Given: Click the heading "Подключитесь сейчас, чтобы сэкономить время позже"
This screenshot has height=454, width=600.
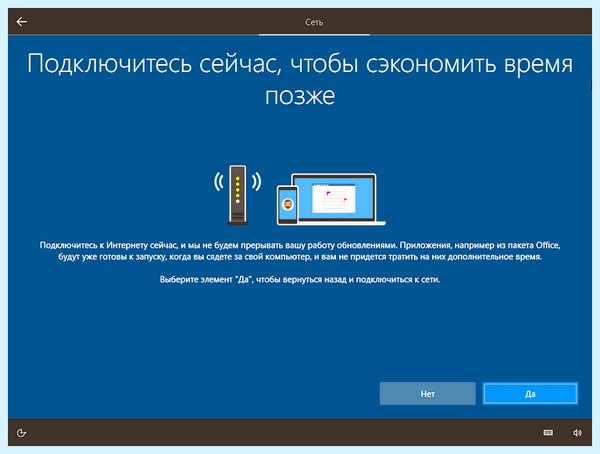Looking at the screenshot, I should point(300,79).
